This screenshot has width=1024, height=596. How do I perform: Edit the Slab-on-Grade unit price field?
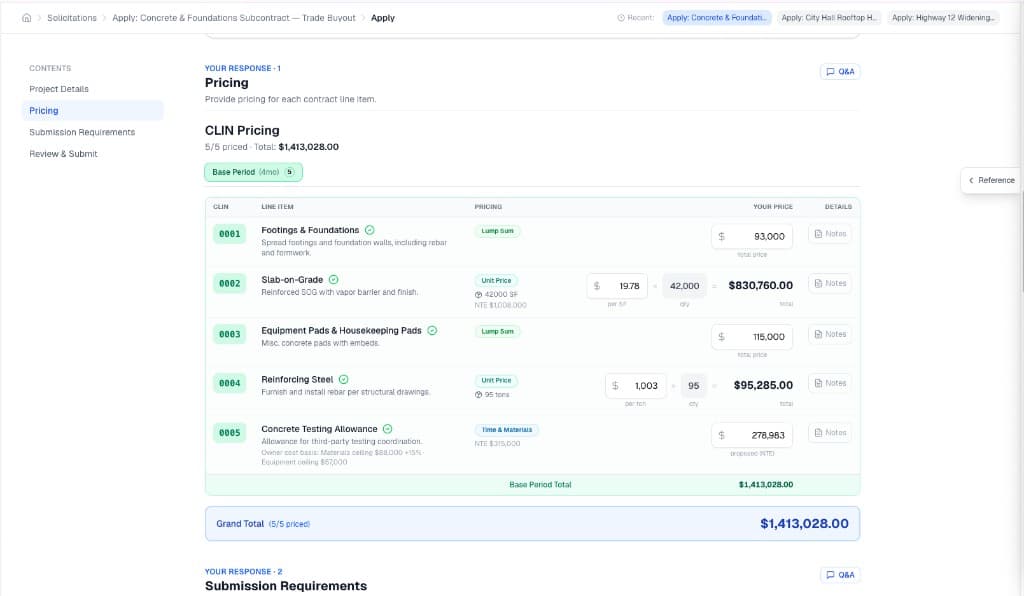coord(617,286)
